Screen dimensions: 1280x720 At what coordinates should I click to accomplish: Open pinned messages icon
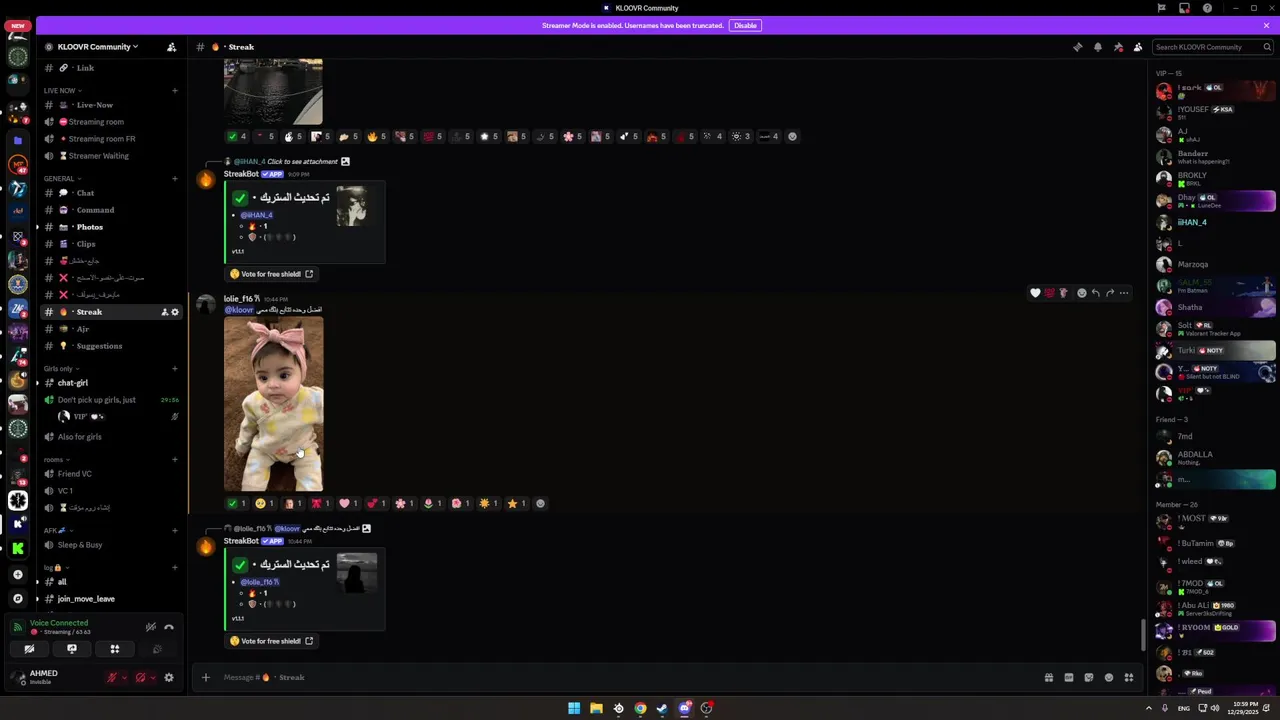[x=1118, y=47]
